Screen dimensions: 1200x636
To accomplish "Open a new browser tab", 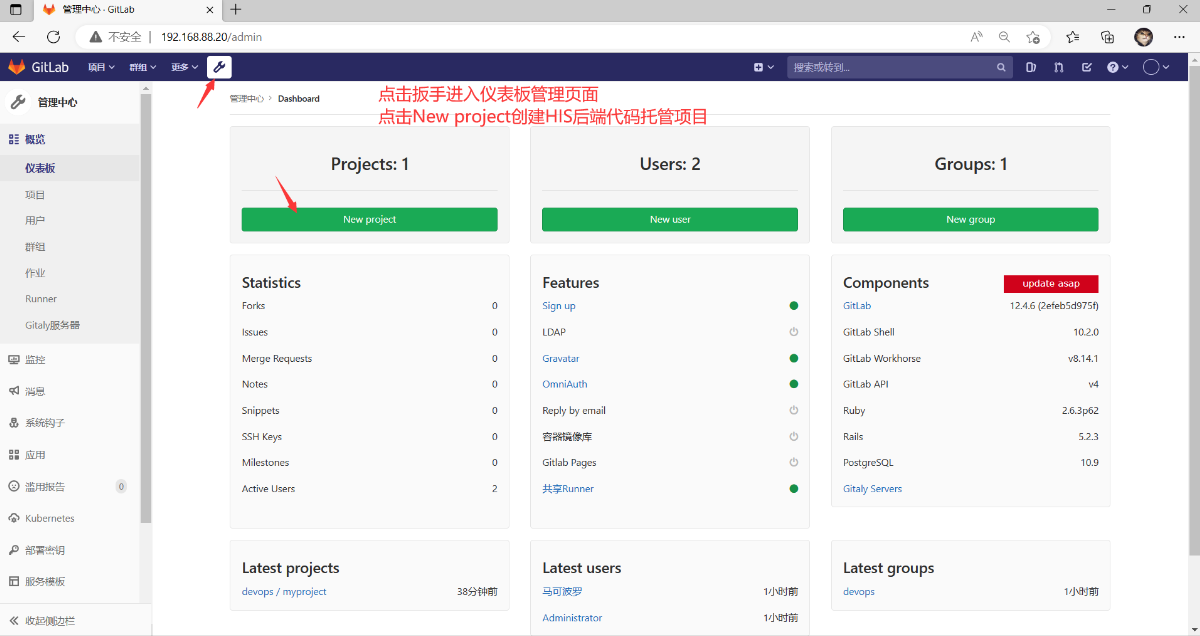I will 235,10.
